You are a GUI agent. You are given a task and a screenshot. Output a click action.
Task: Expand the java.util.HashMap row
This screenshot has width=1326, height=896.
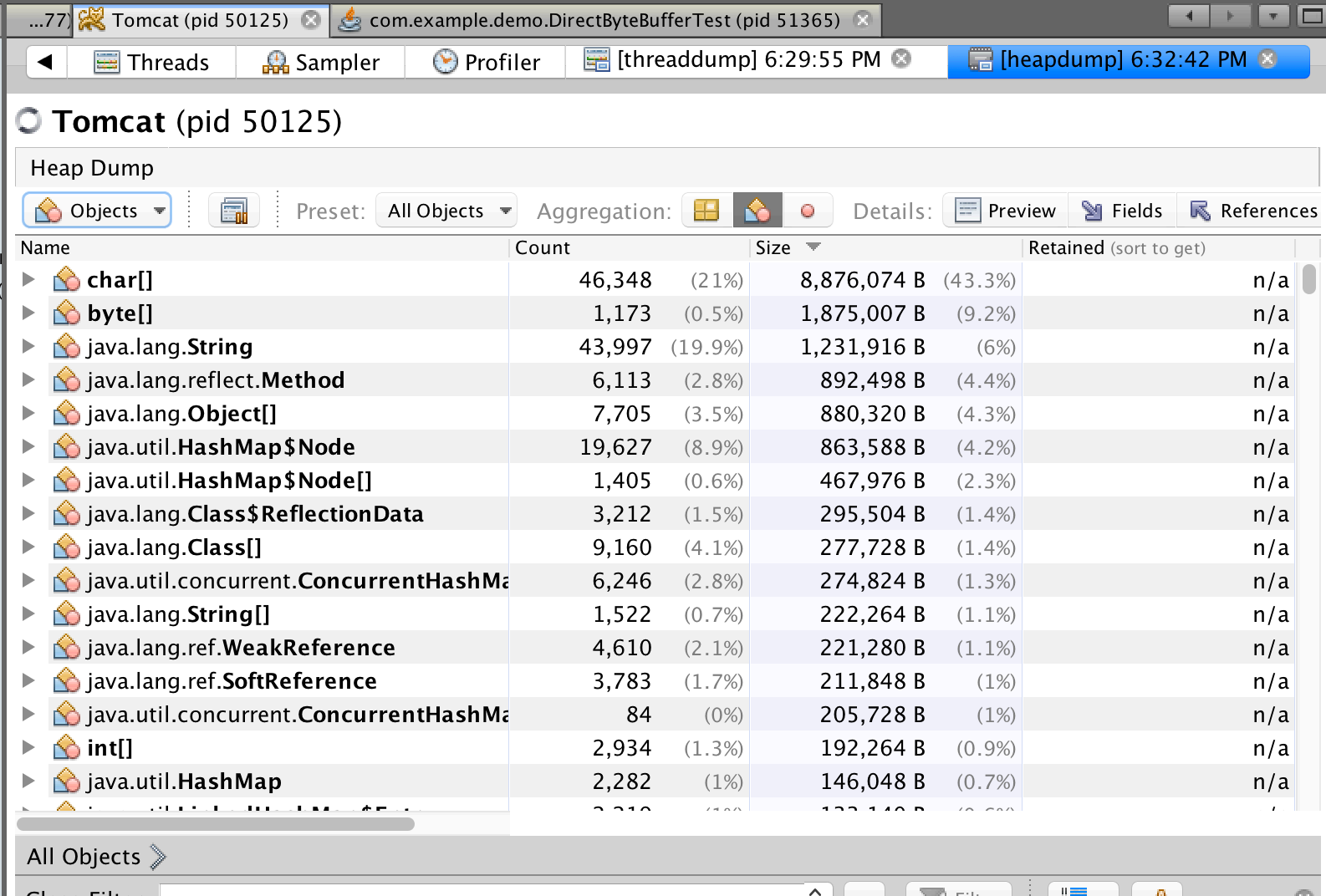pos(28,781)
